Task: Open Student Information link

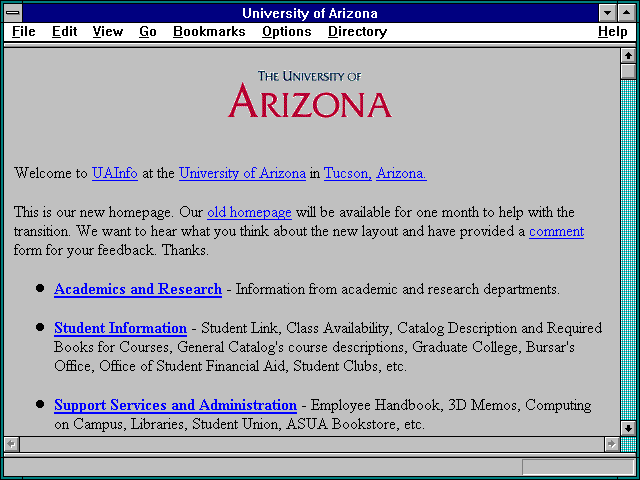Action: pyautogui.click(x=120, y=328)
